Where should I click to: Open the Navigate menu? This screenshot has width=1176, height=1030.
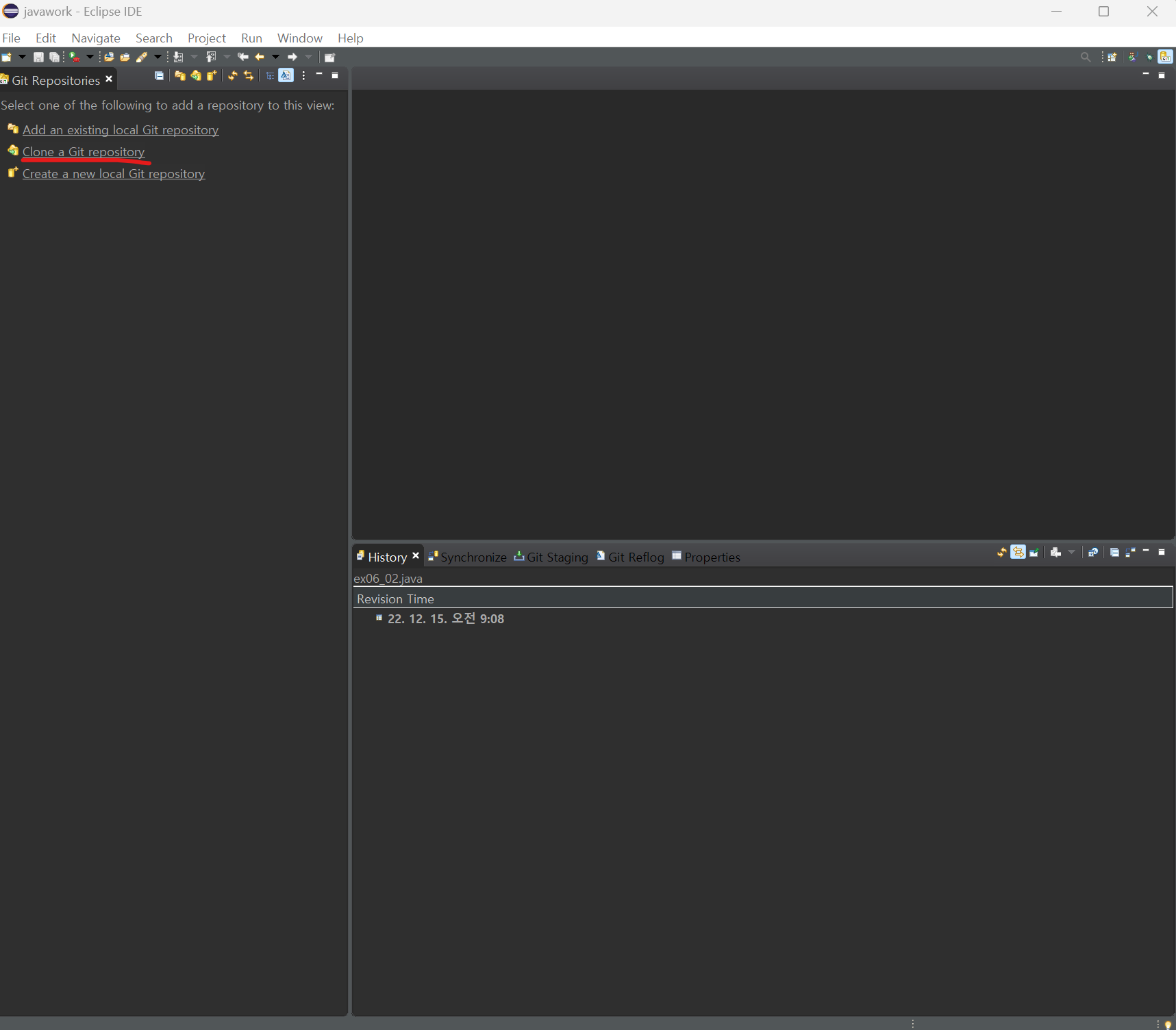pos(96,38)
